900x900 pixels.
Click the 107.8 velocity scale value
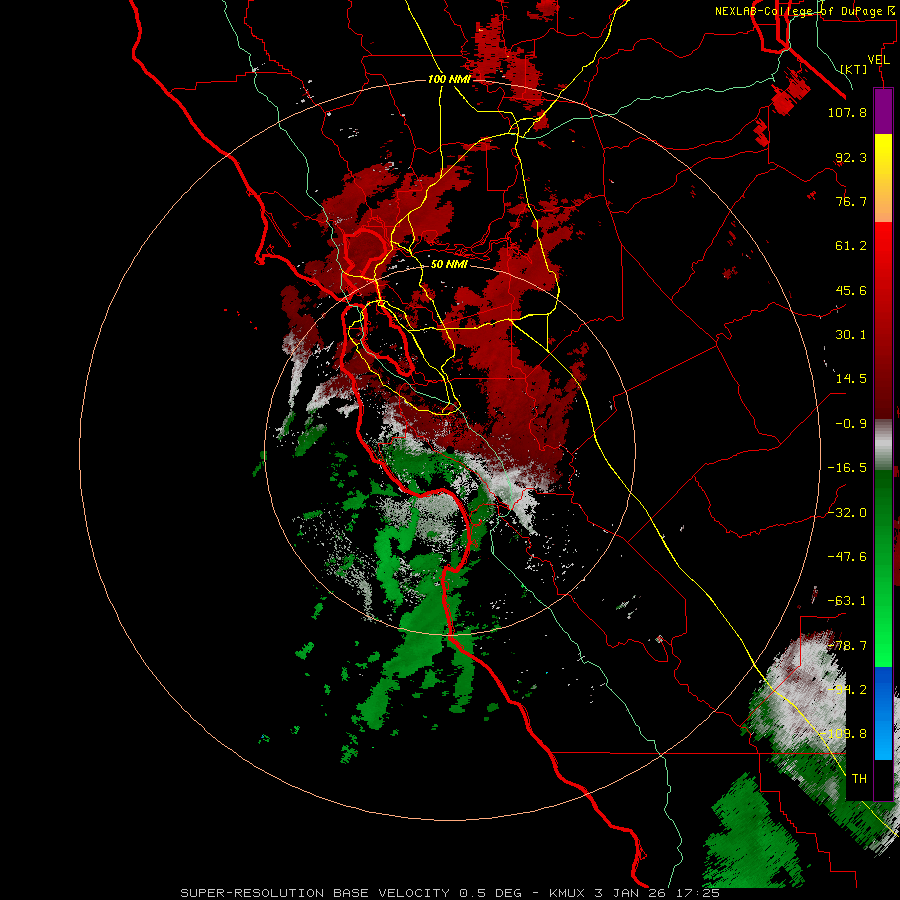click(x=847, y=112)
